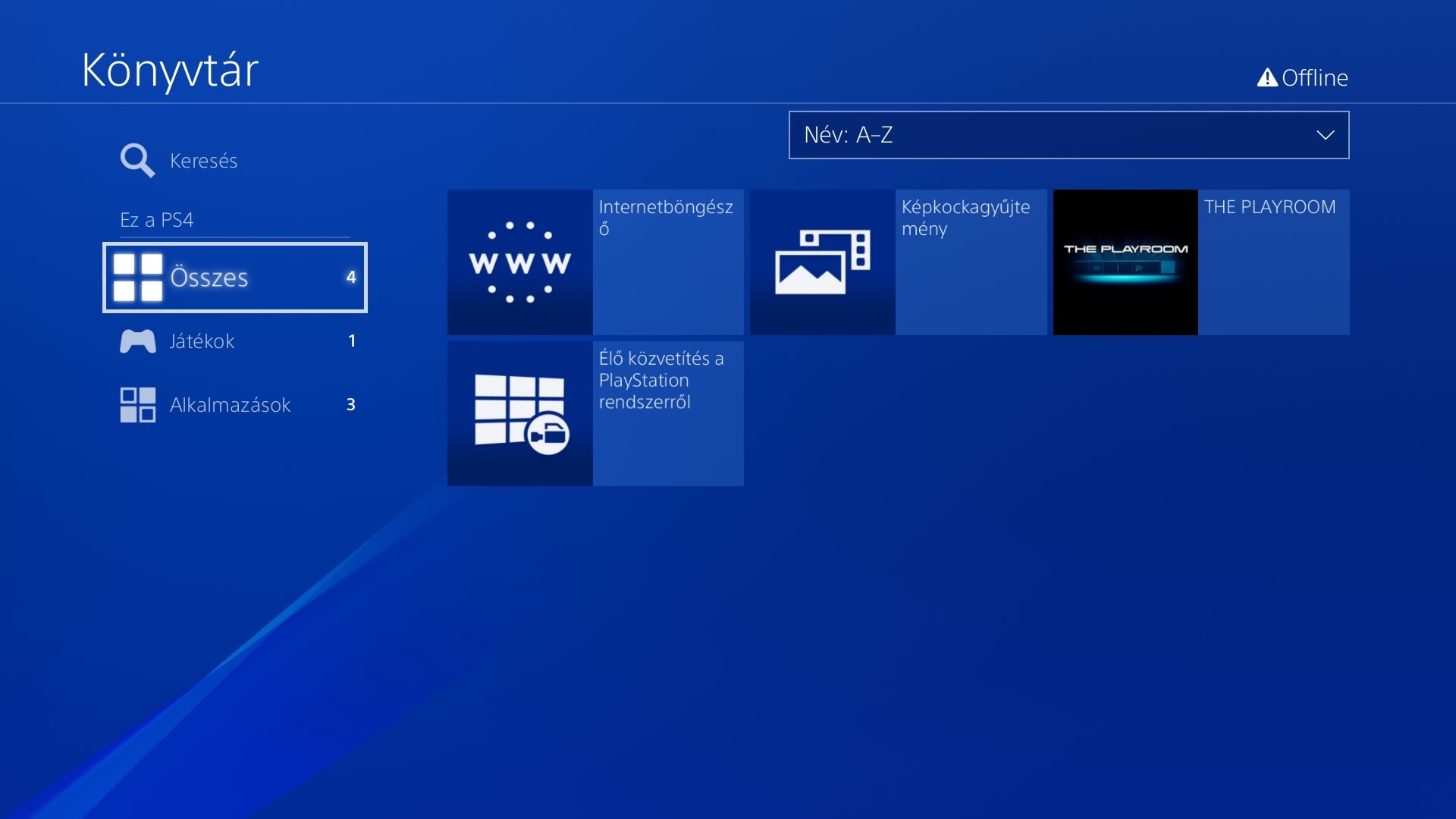Image resolution: width=1456 pixels, height=819 pixels.
Task: Open the Internet Browser www icon
Action: click(519, 262)
